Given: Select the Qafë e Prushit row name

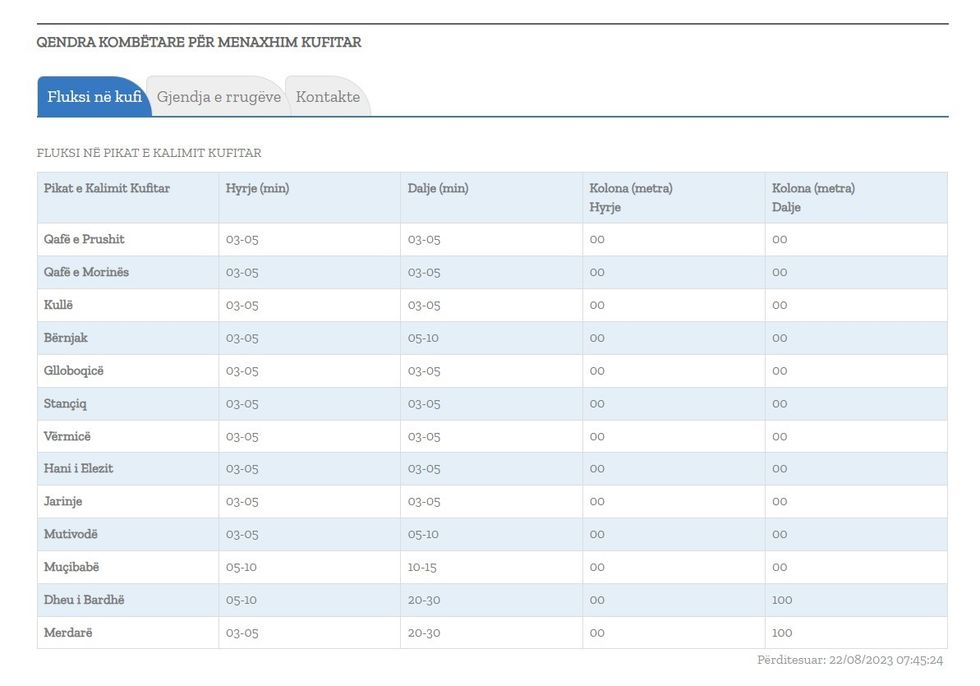Looking at the screenshot, I should [84, 240].
